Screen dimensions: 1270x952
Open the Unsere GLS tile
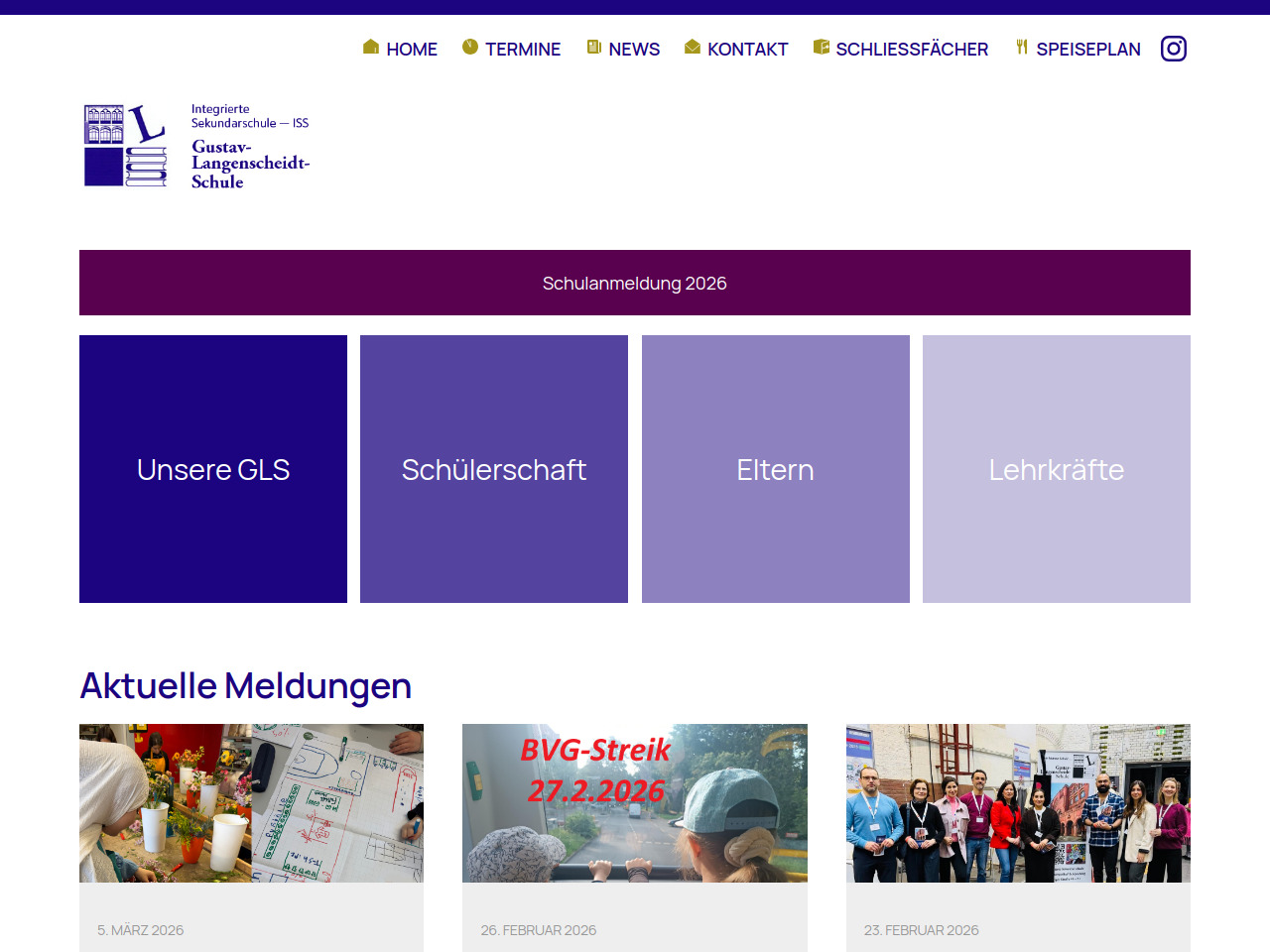213,469
